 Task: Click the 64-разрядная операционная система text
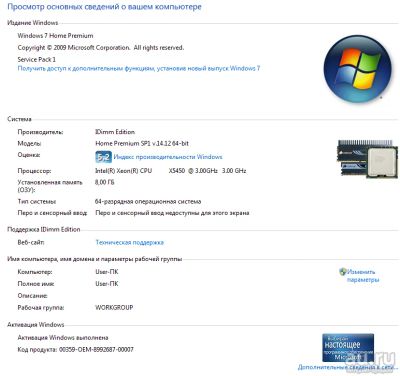[x=148, y=201]
